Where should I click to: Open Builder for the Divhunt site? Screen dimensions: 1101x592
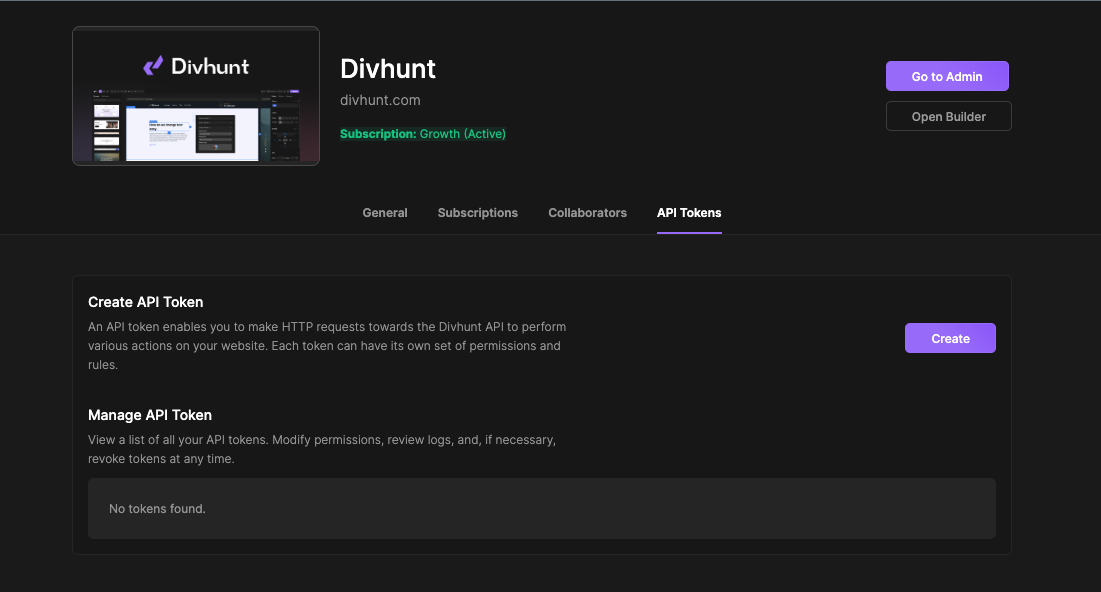tap(948, 116)
